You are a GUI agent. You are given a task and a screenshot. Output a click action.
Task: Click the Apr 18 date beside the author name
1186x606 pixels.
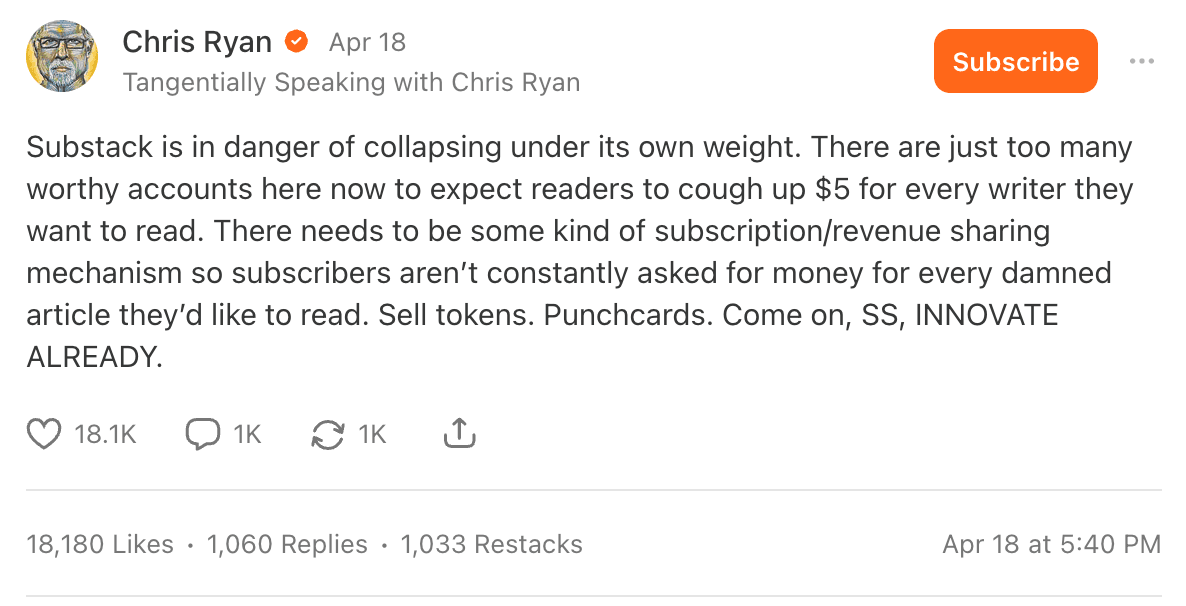pos(367,42)
